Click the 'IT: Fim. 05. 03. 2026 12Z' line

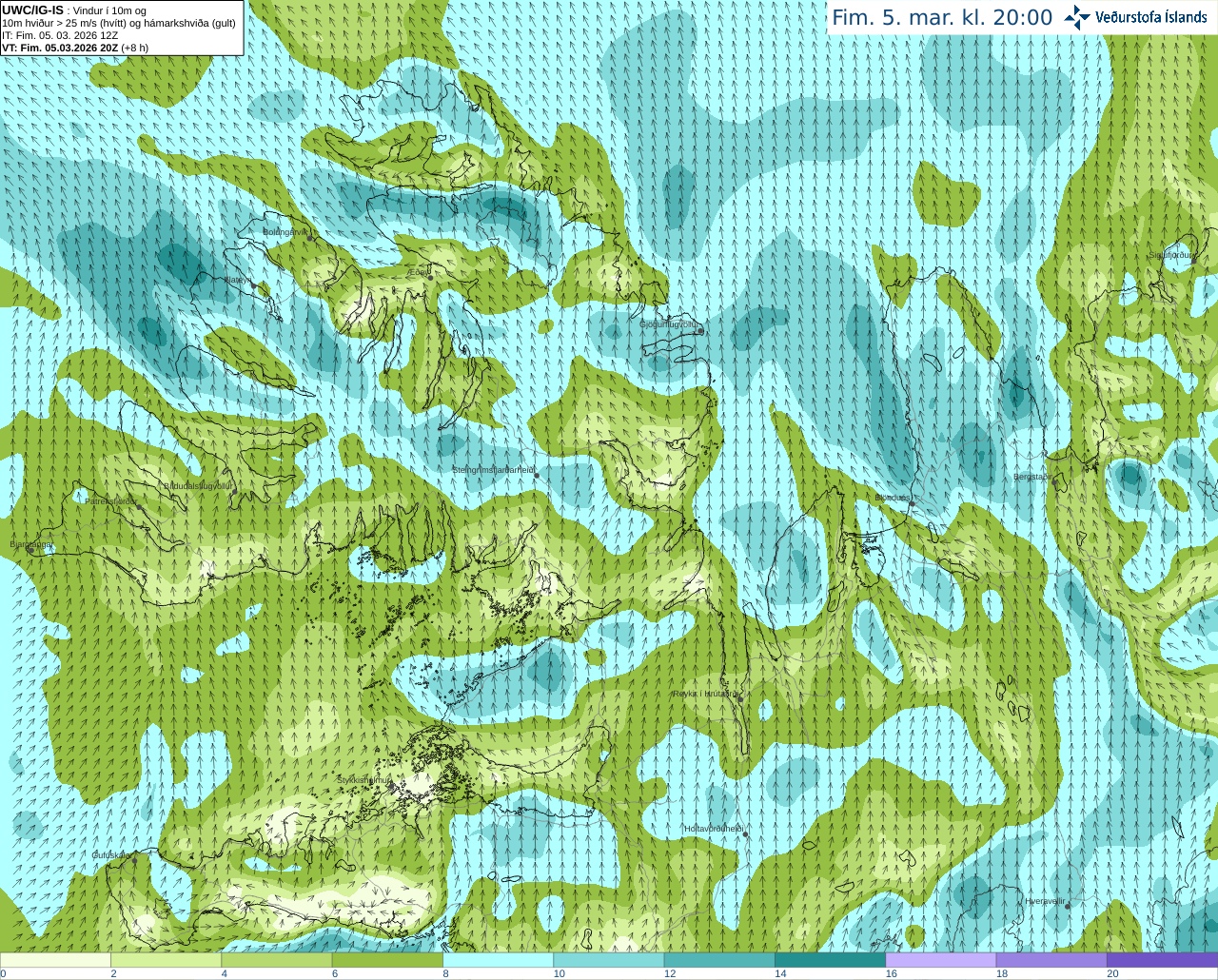pos(60,35)
